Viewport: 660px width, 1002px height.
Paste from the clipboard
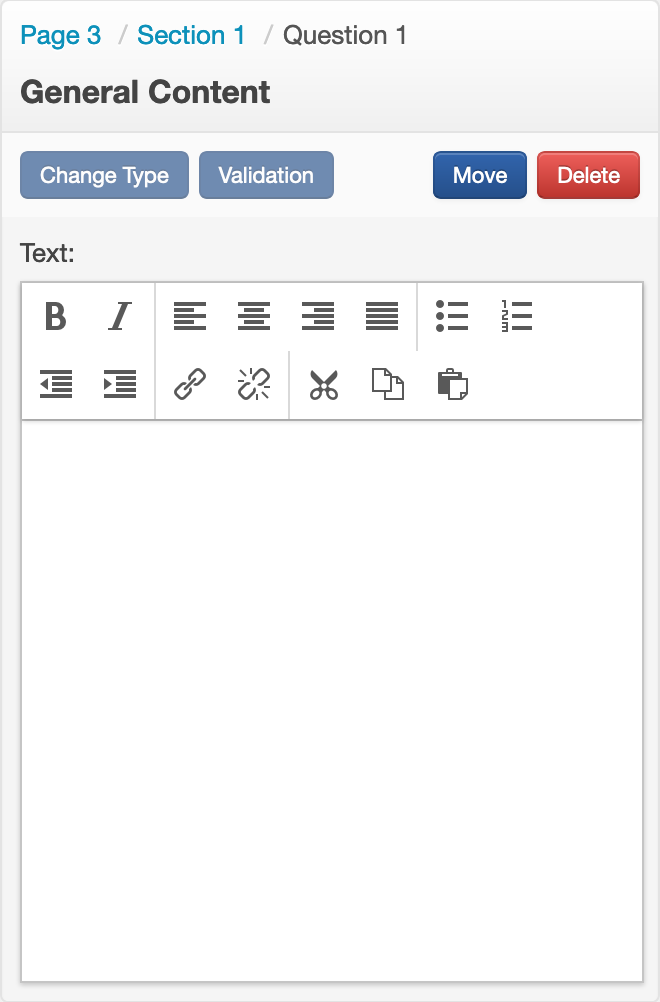tap(452, 384)
